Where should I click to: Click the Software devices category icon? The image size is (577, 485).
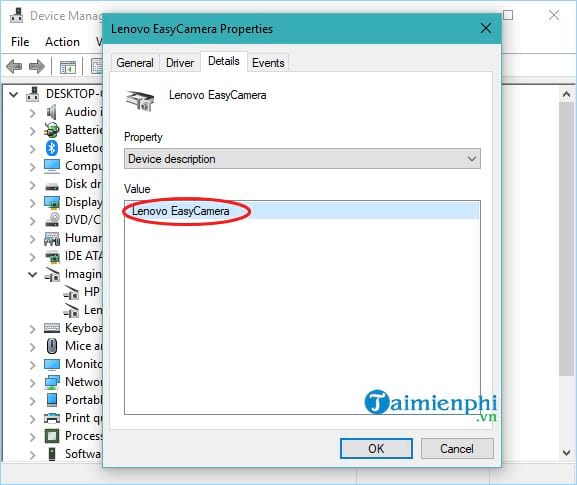52,454
